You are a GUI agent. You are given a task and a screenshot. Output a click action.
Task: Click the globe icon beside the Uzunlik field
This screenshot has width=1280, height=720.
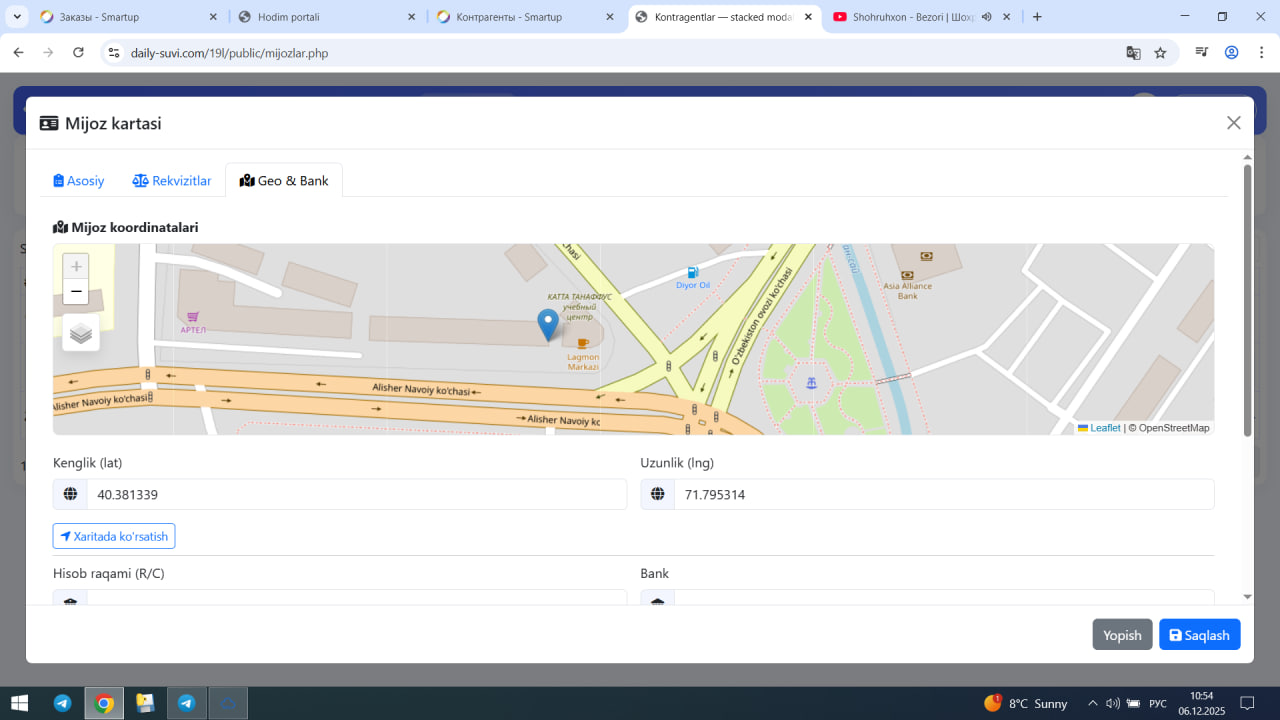[658, 494]
